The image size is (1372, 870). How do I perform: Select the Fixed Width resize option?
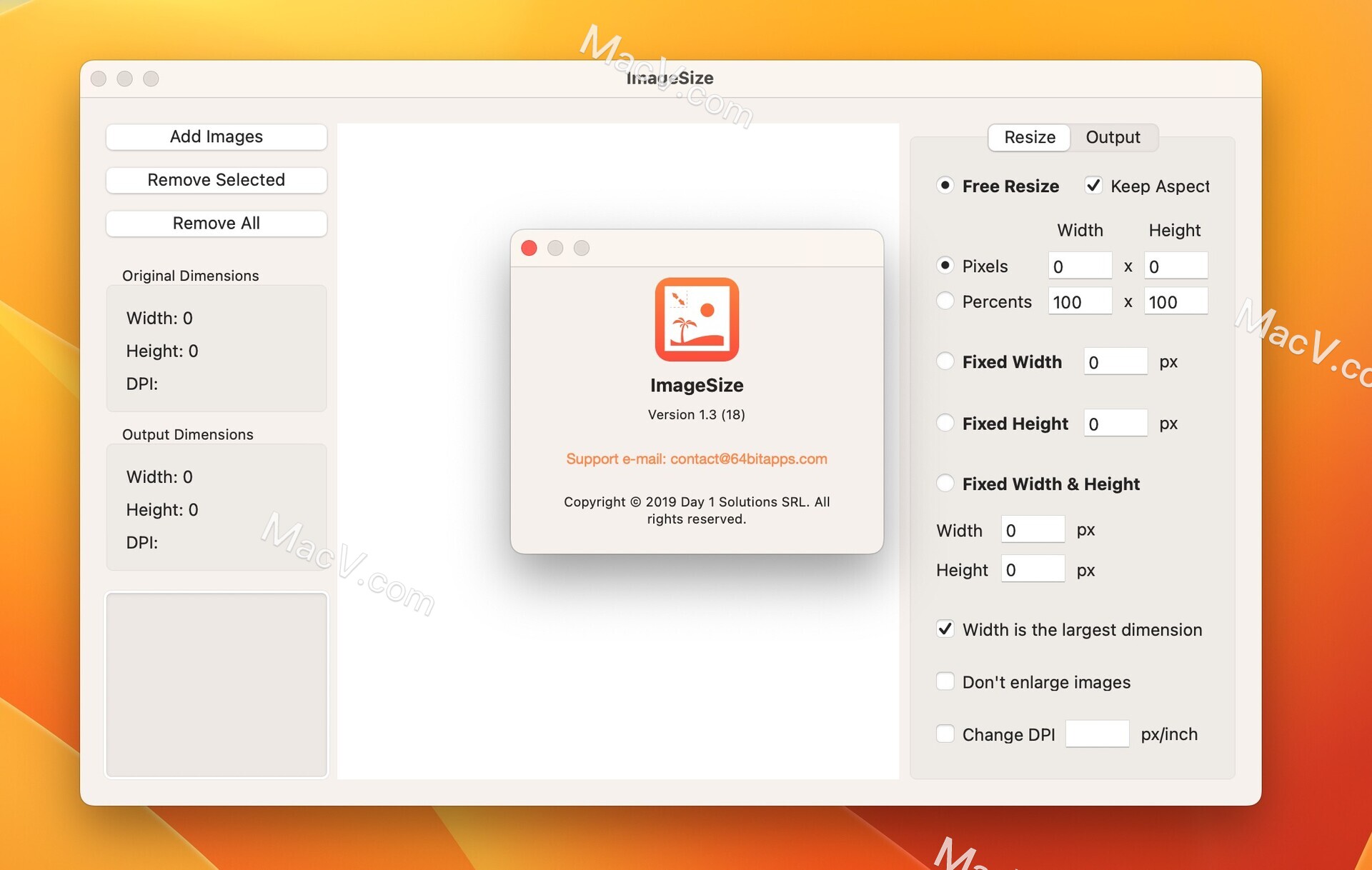pos(944,362)
